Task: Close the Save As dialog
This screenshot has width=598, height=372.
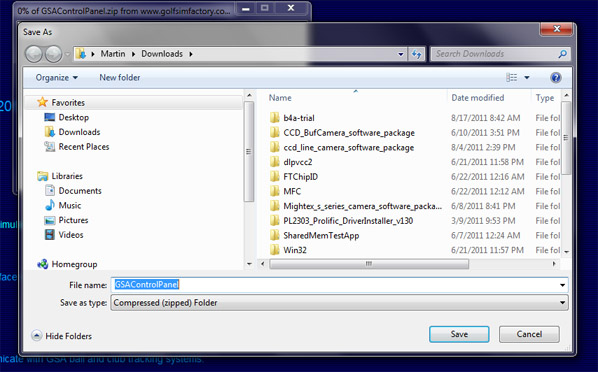Action: [556, 29]
